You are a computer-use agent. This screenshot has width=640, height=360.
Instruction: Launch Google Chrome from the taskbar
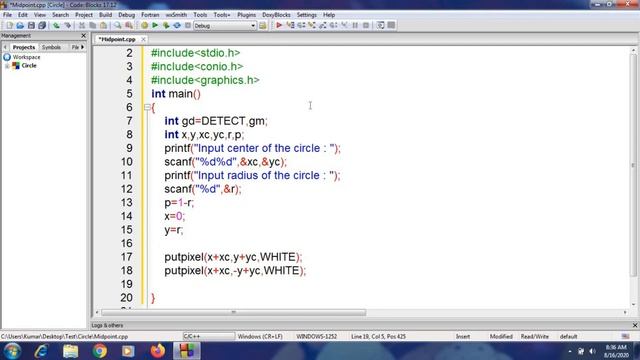(99, 351)
